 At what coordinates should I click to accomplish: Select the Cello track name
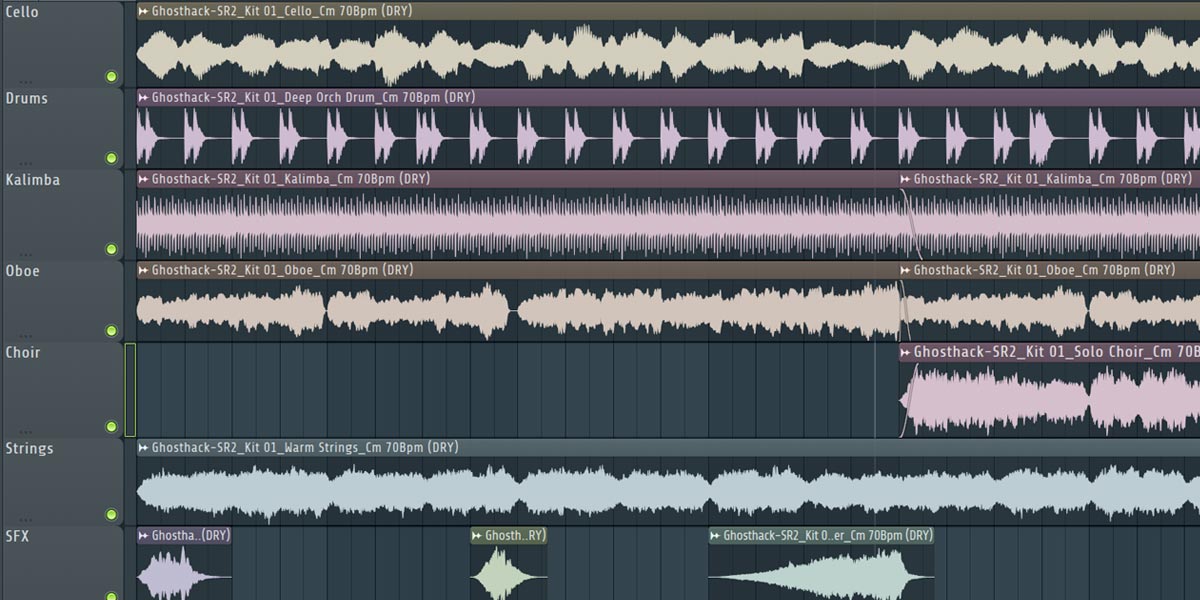click(22, 12)
